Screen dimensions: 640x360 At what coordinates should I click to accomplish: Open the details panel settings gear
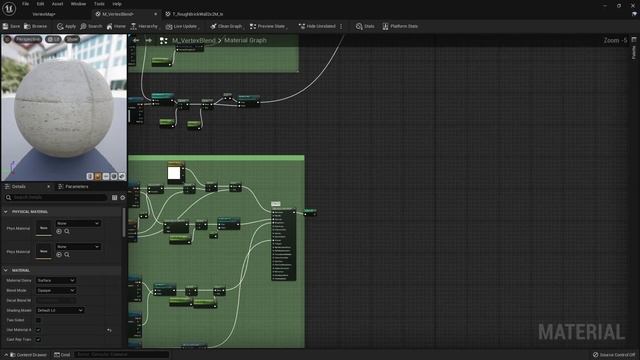point(122,198)
